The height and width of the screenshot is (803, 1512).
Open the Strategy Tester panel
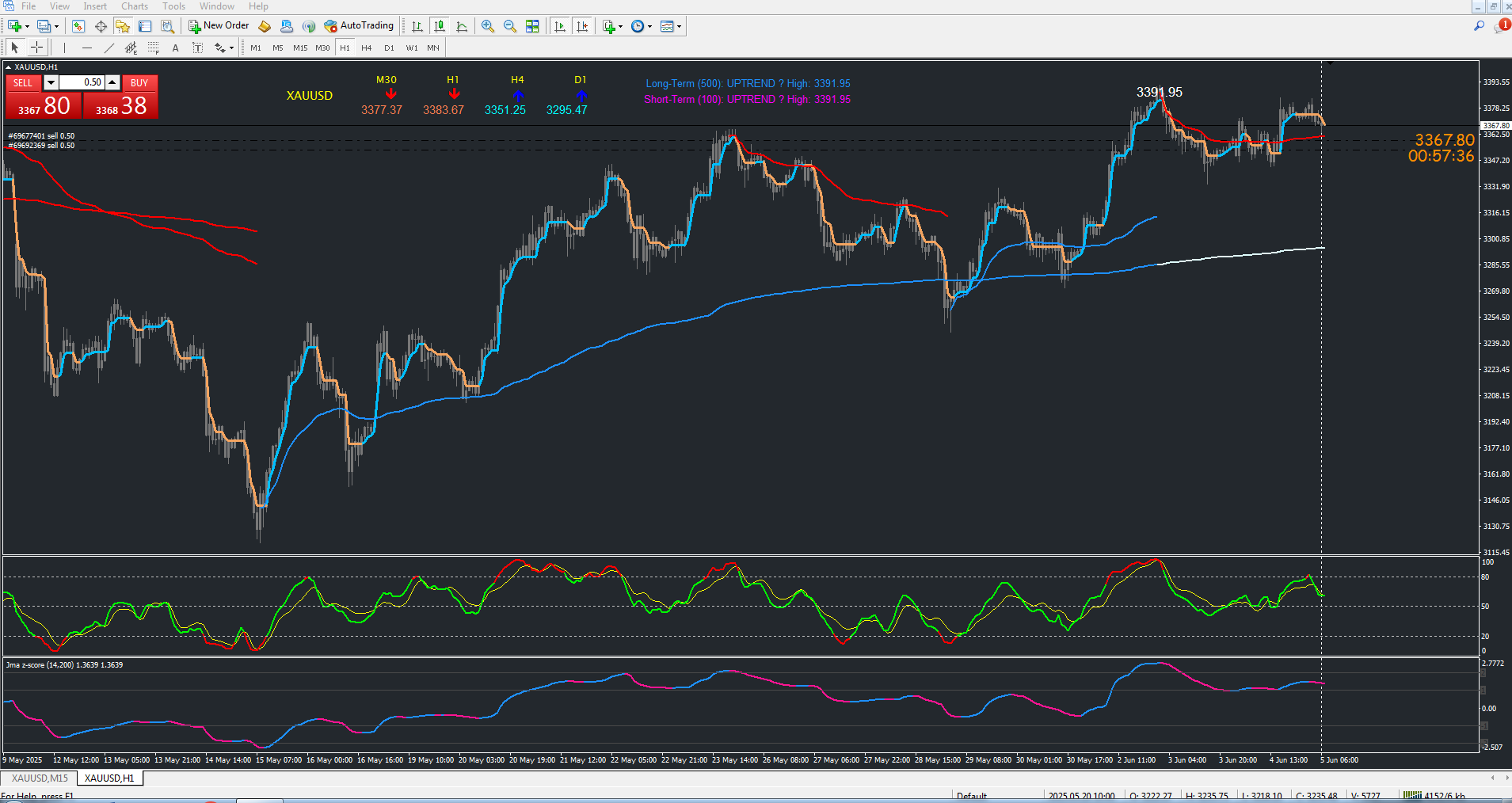167,26
